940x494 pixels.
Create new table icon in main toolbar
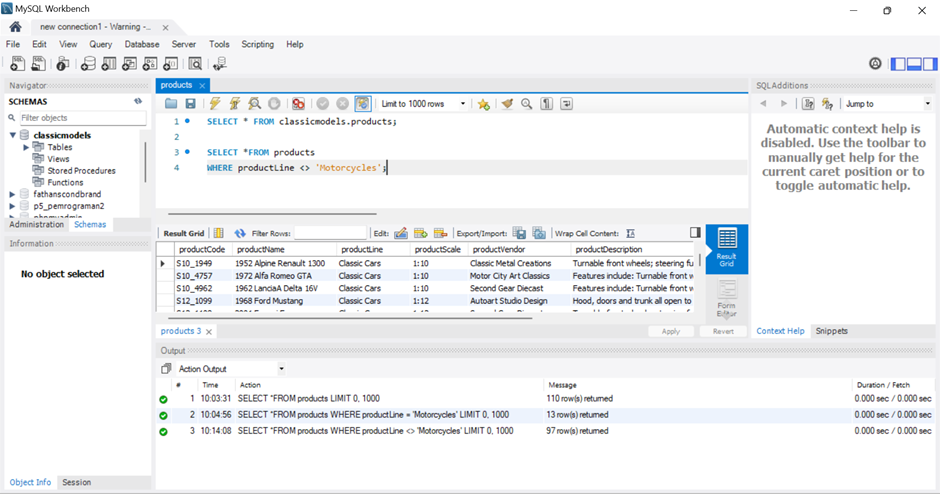coord(109,64)
